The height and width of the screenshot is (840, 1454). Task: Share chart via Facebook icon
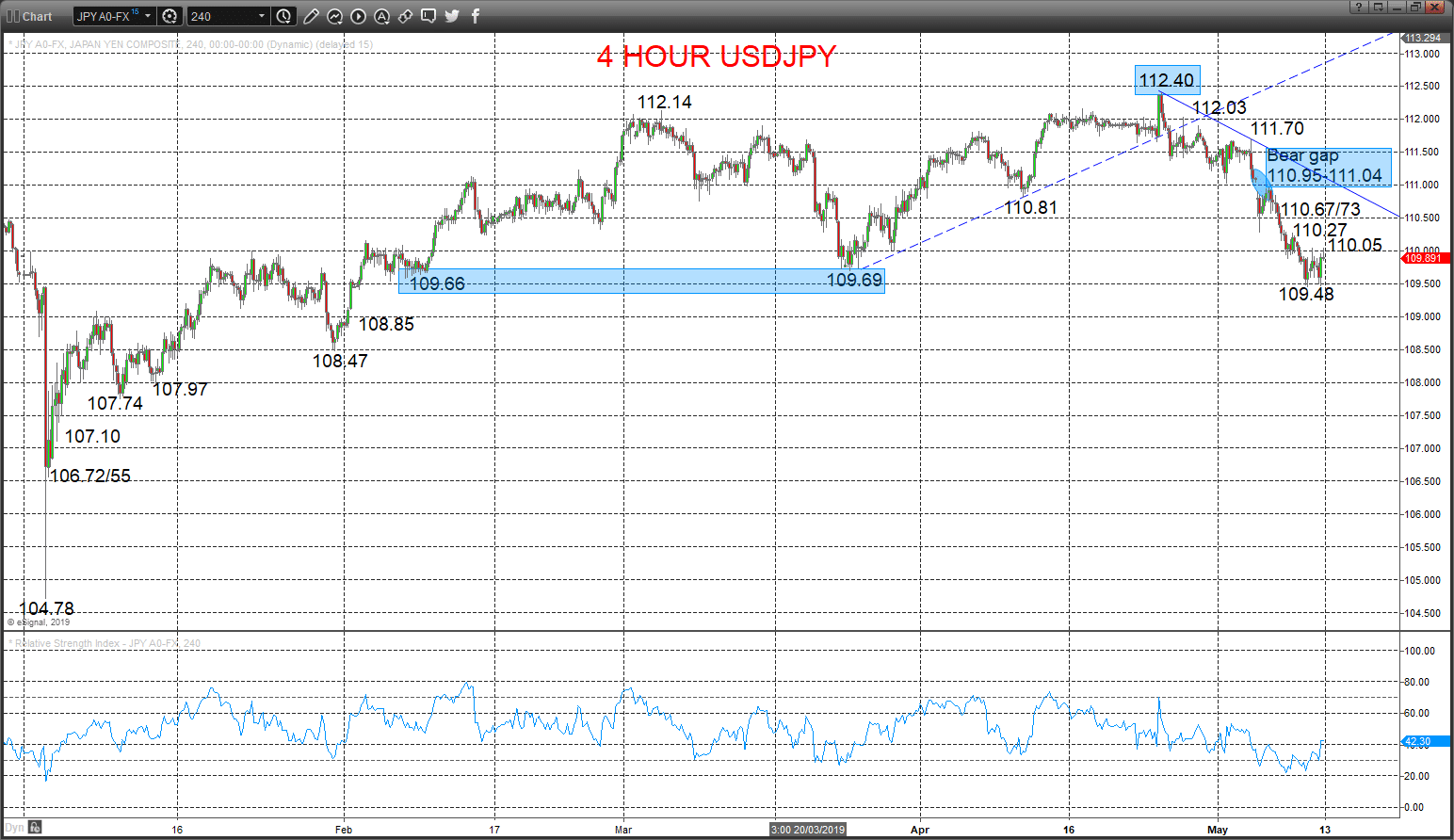475,16
